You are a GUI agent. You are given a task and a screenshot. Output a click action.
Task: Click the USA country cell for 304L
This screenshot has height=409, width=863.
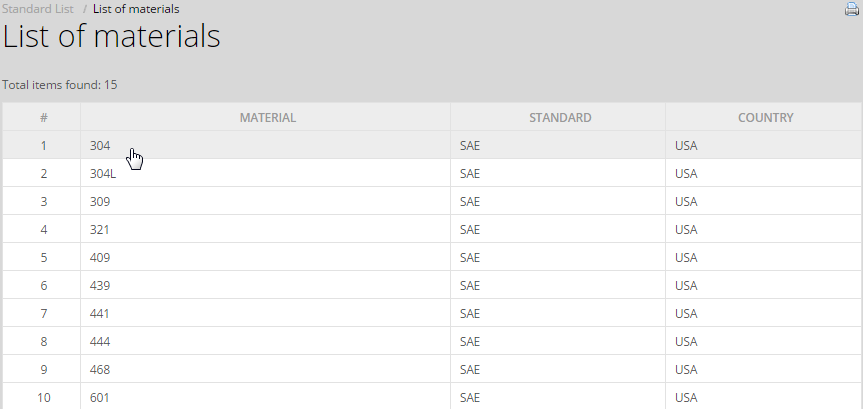(686, 174)
